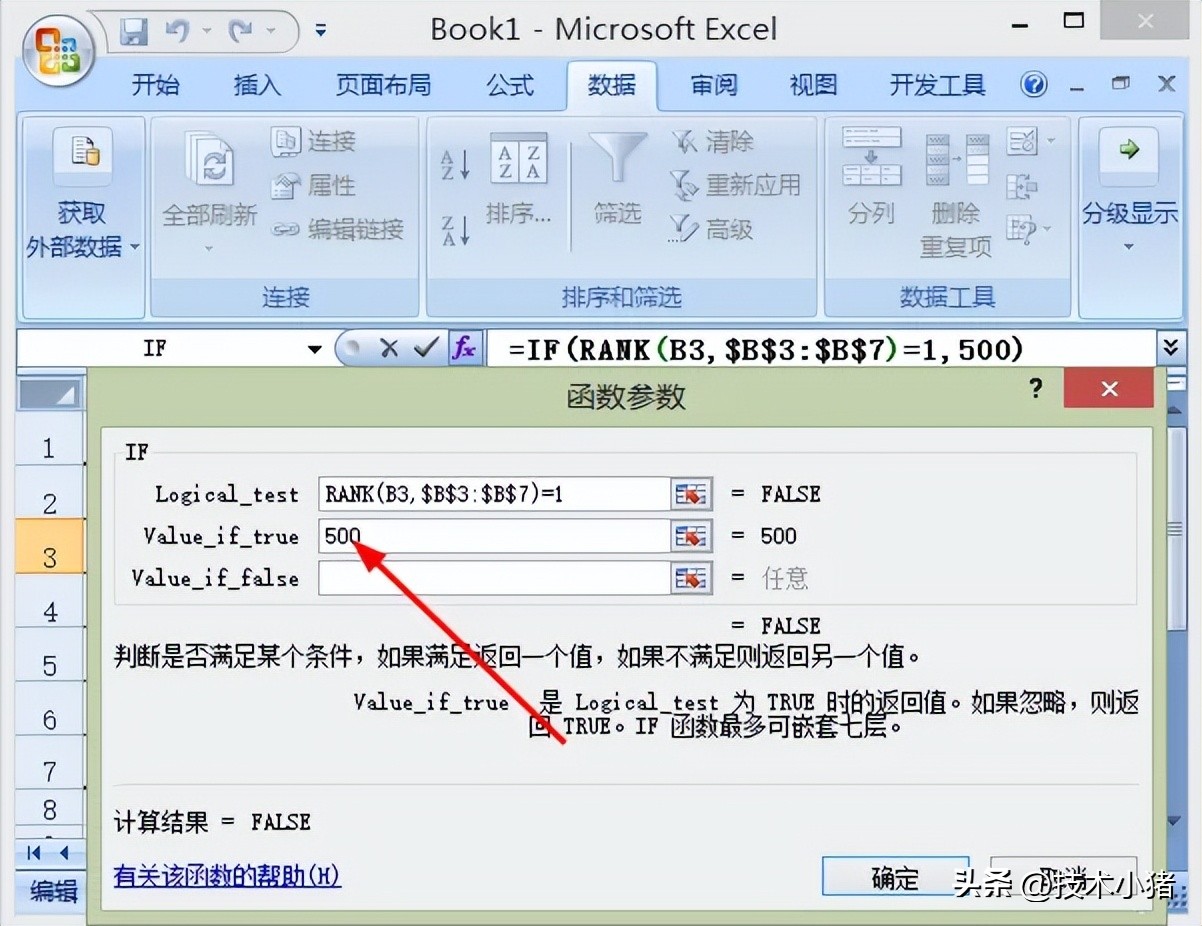Open the Name Box dropdown arrow
The height and width of the screenshot is (926, 1202).
pos(315,349)
